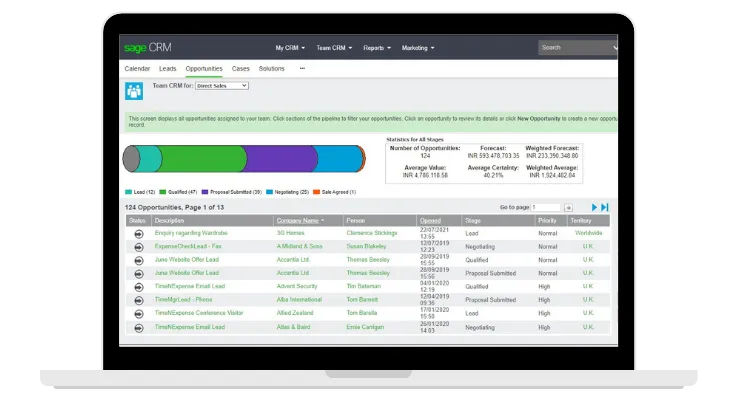Open status arrow for ExpenseCheckLead - Fax
The height and width of the screenshot is (400, 737).
click(x=139, y=247)
